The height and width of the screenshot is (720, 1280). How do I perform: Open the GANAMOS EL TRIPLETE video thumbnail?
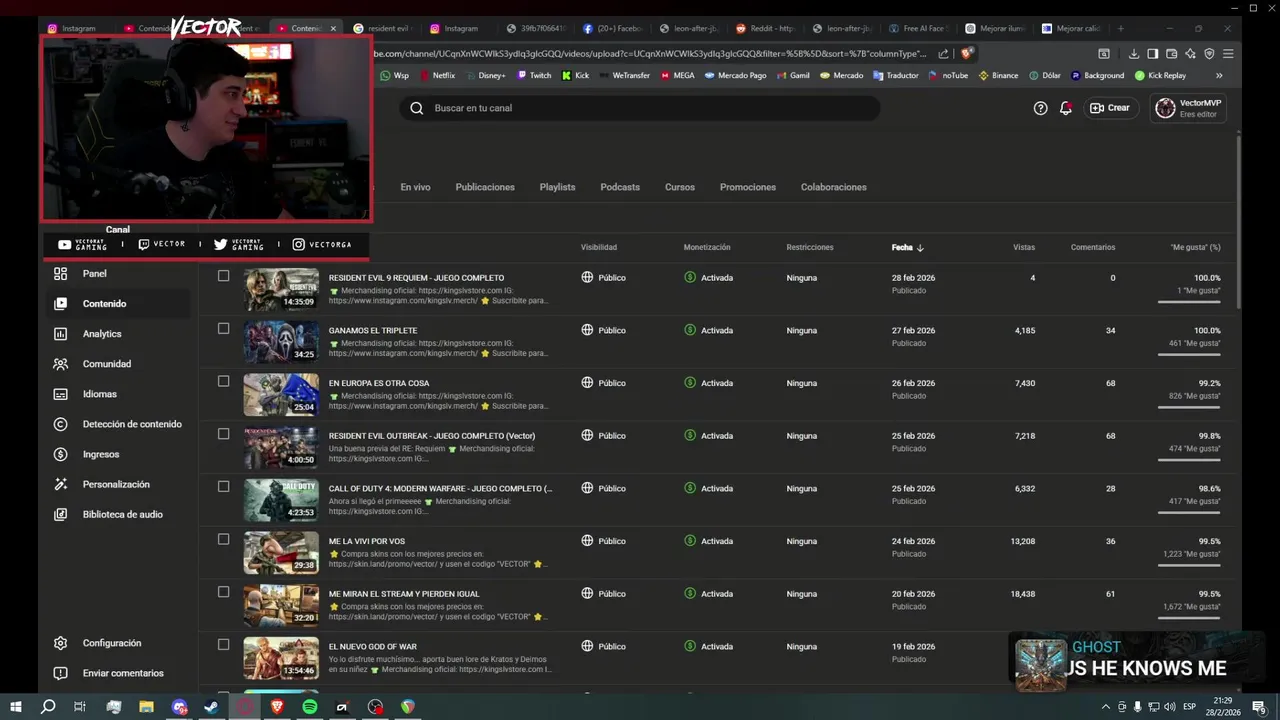(x=281, y=342)
